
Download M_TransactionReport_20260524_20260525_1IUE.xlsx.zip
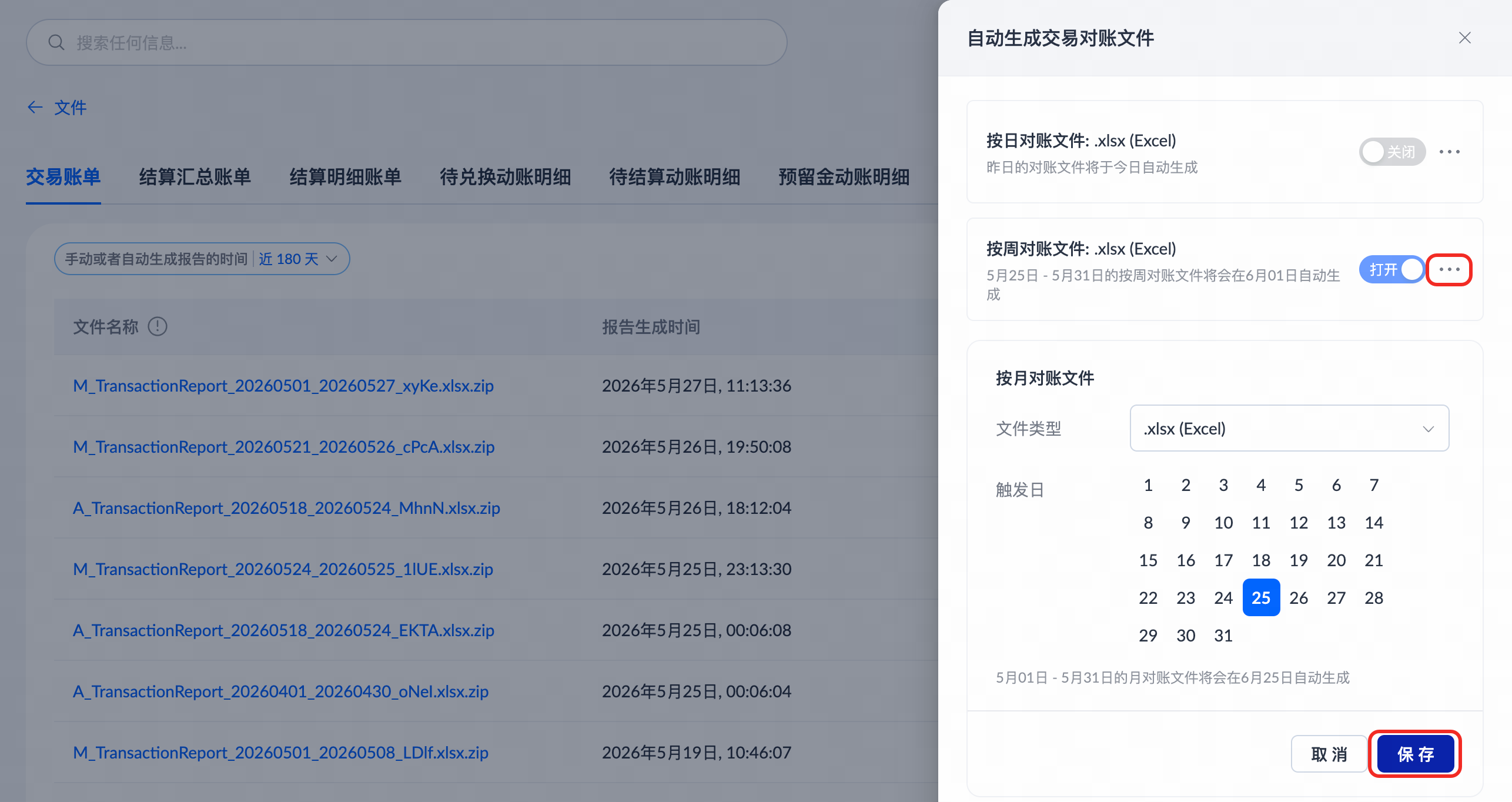click(283, 569)
